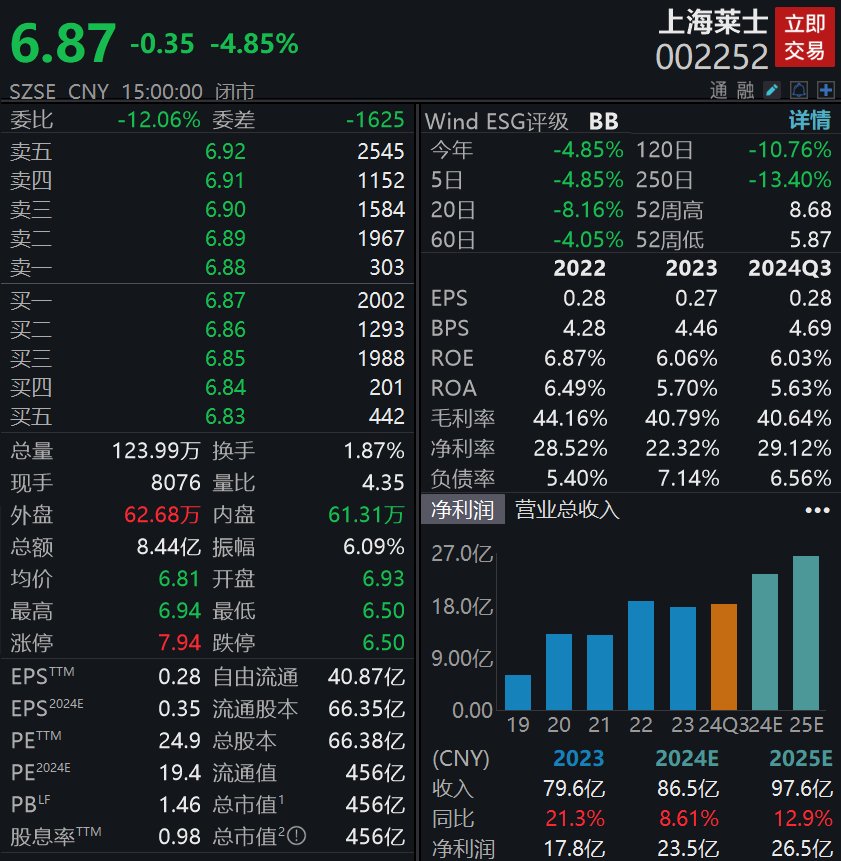Click the PE TTM value 24.9
The width and height of the screenshot is (841, 861).
[x=180, y=740]
